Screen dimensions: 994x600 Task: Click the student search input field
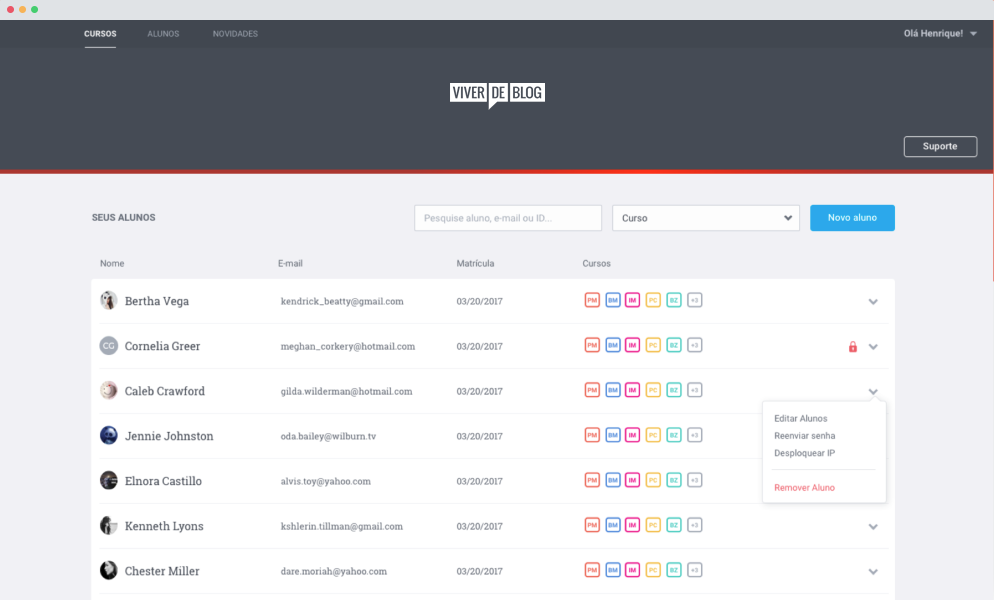(x=508, y=218)
